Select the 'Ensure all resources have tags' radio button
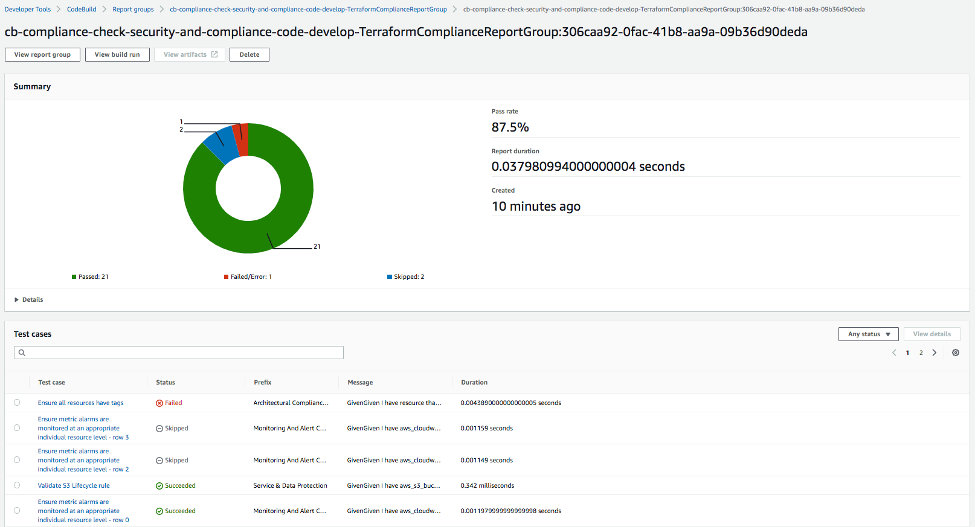Viewport: 977px width, 527px height. tap(17, 402)
